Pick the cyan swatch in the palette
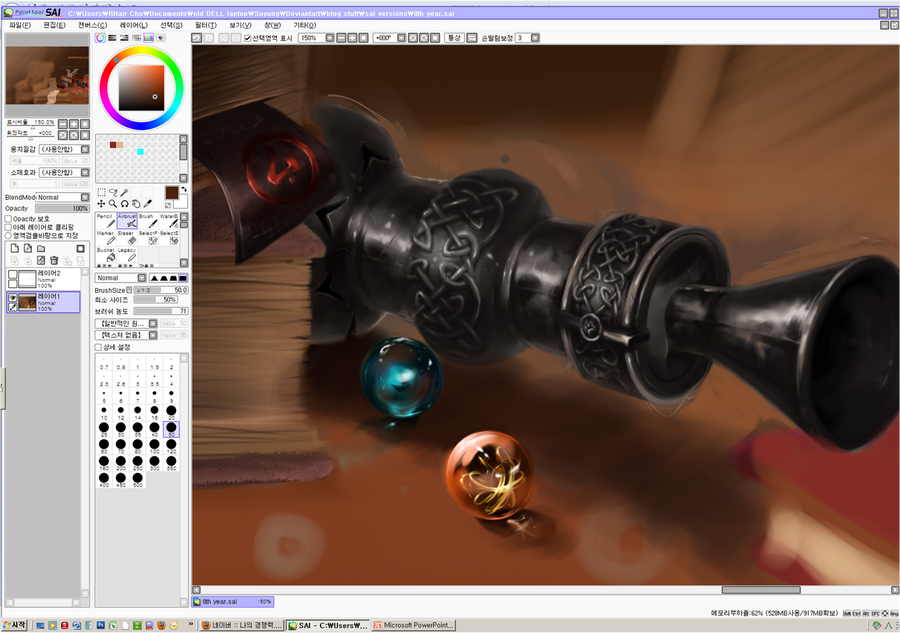 140,152
